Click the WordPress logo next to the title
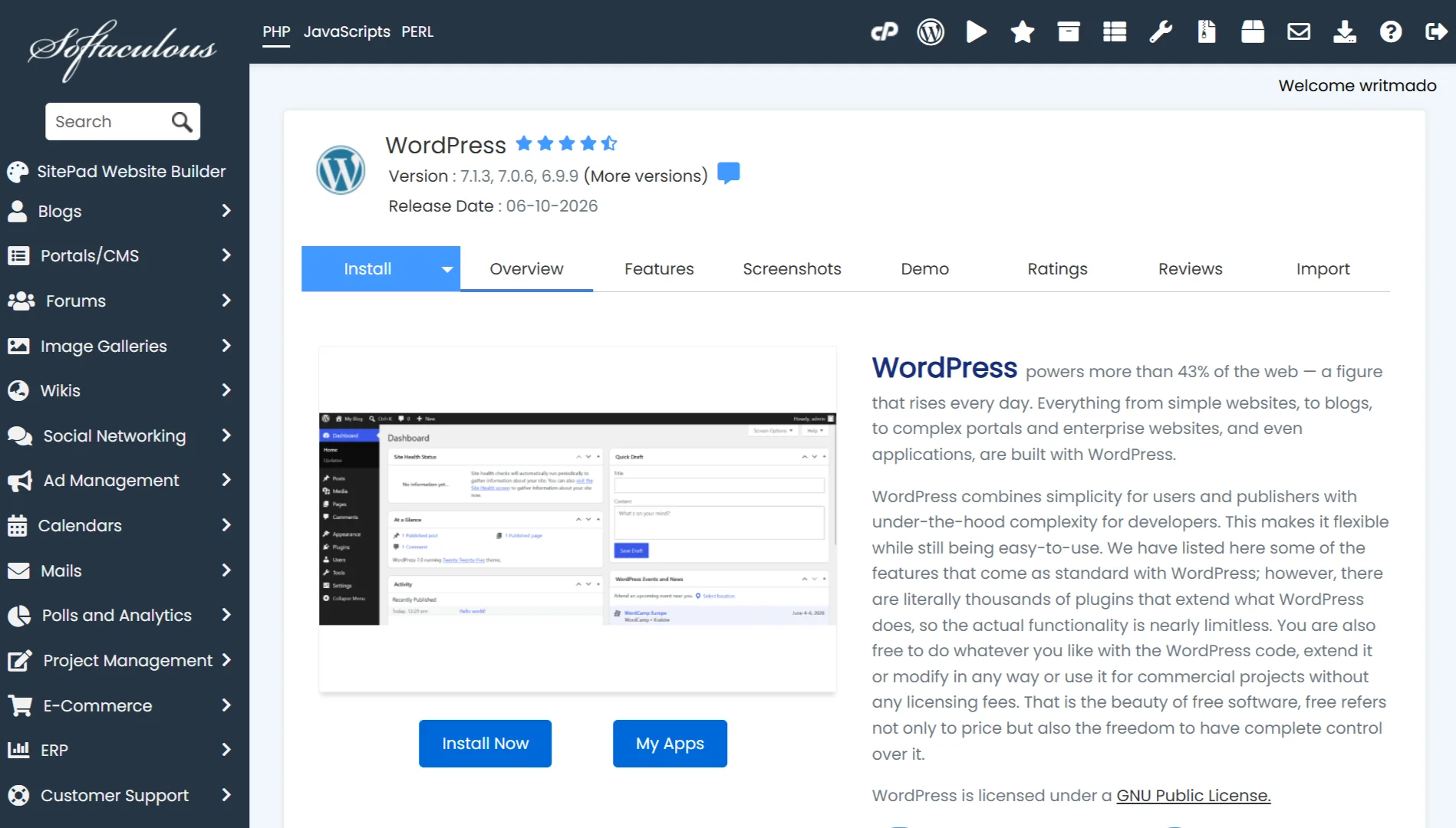Viewport: 1456px width, 828px height. [x=341, y=170]
